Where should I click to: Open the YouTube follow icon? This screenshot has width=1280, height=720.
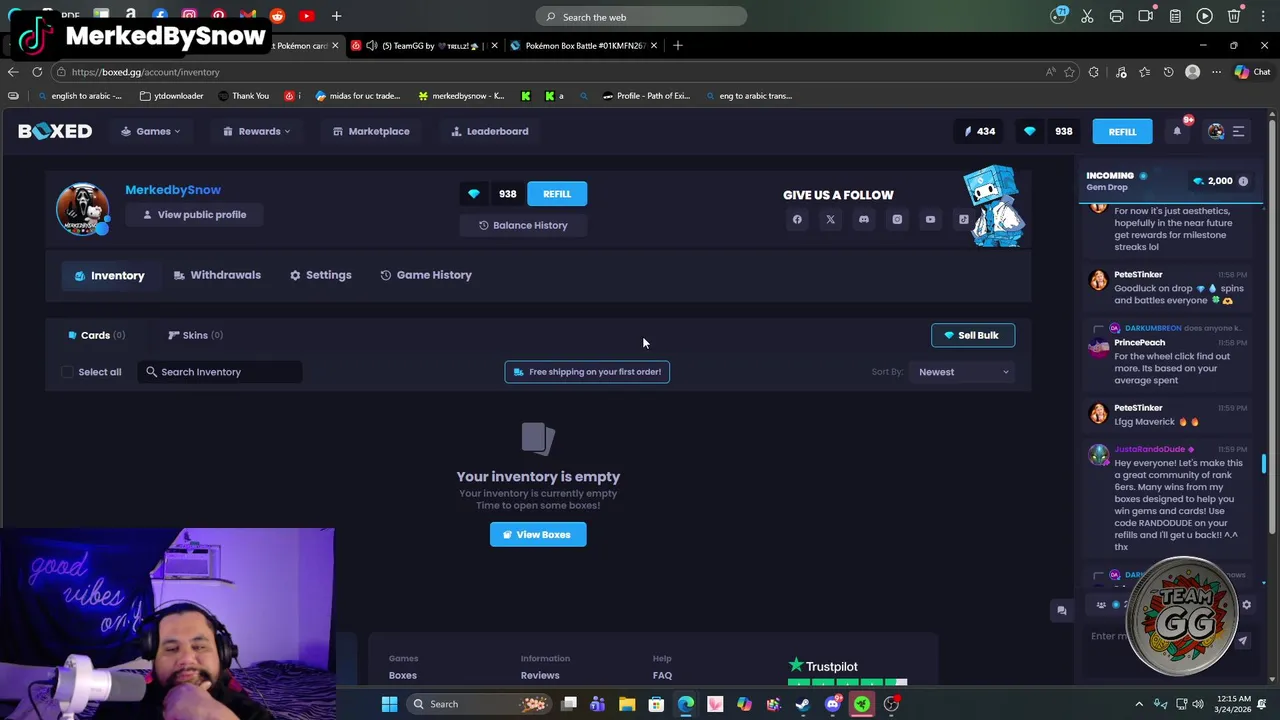(930, 219)
